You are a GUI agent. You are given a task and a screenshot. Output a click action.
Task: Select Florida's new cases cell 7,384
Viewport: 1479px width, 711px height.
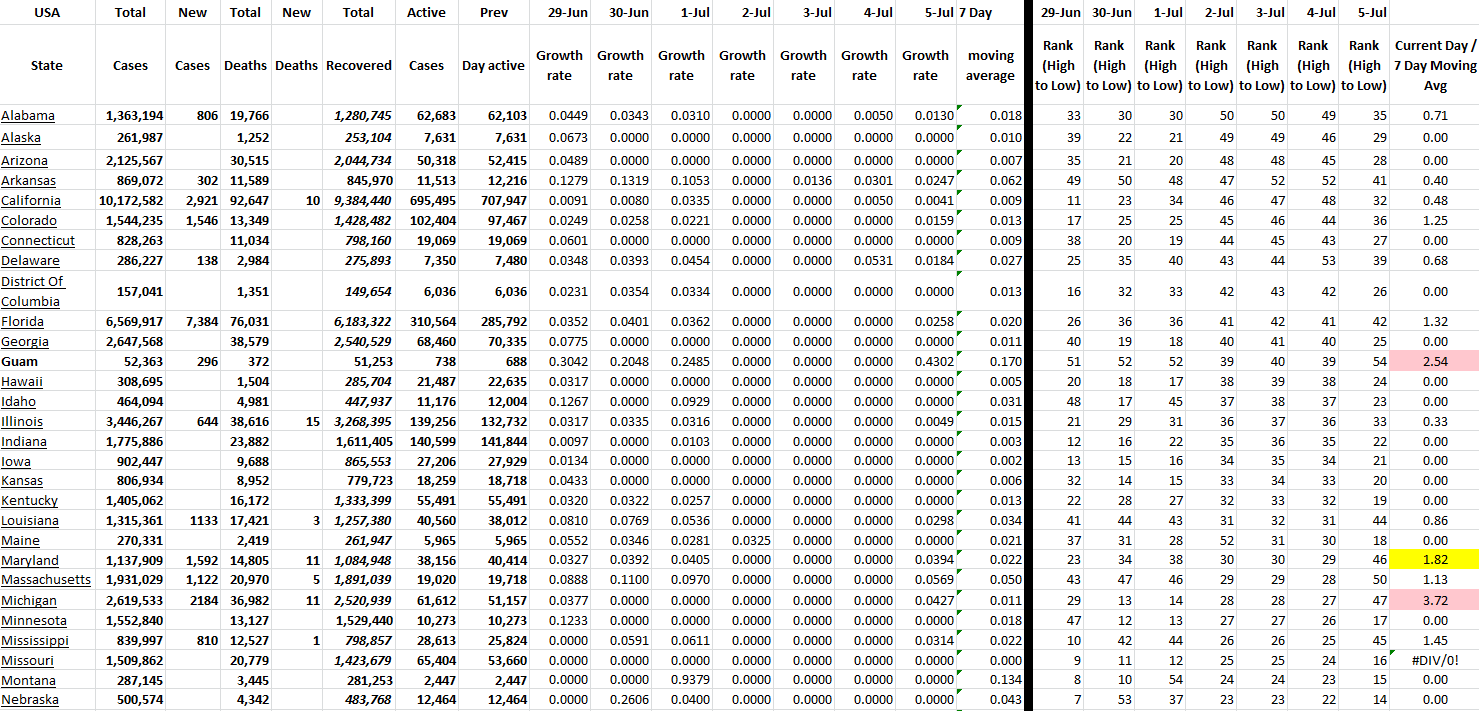195,322
